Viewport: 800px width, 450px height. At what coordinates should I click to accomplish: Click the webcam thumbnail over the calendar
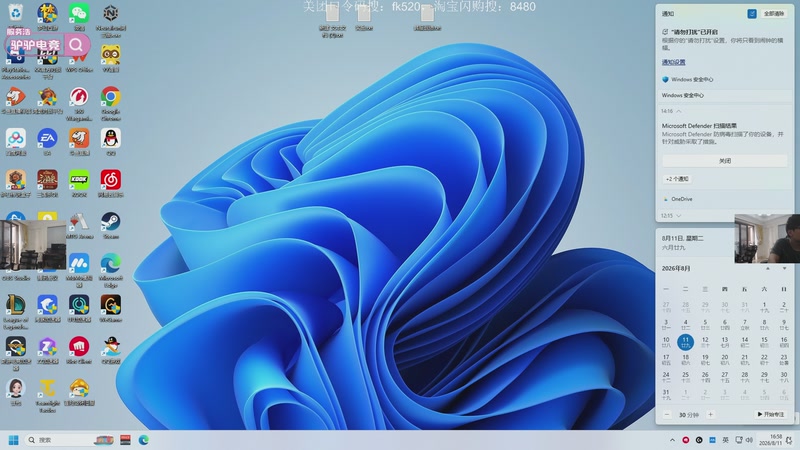[767, 239]
